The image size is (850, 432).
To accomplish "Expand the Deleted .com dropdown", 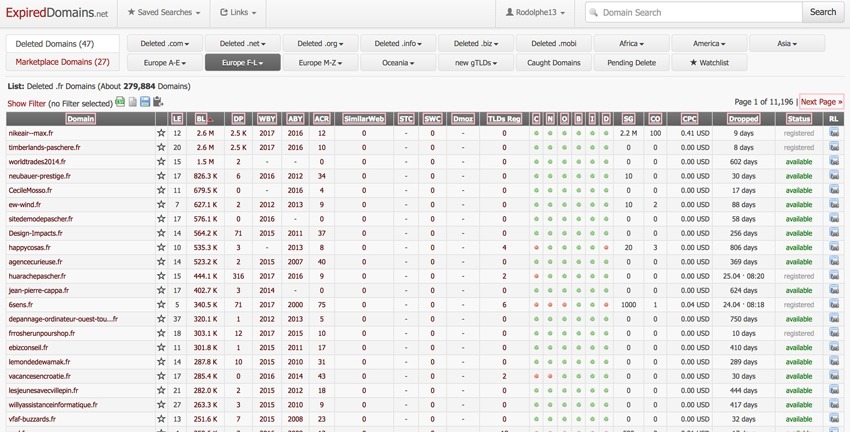I will point(165,43).
